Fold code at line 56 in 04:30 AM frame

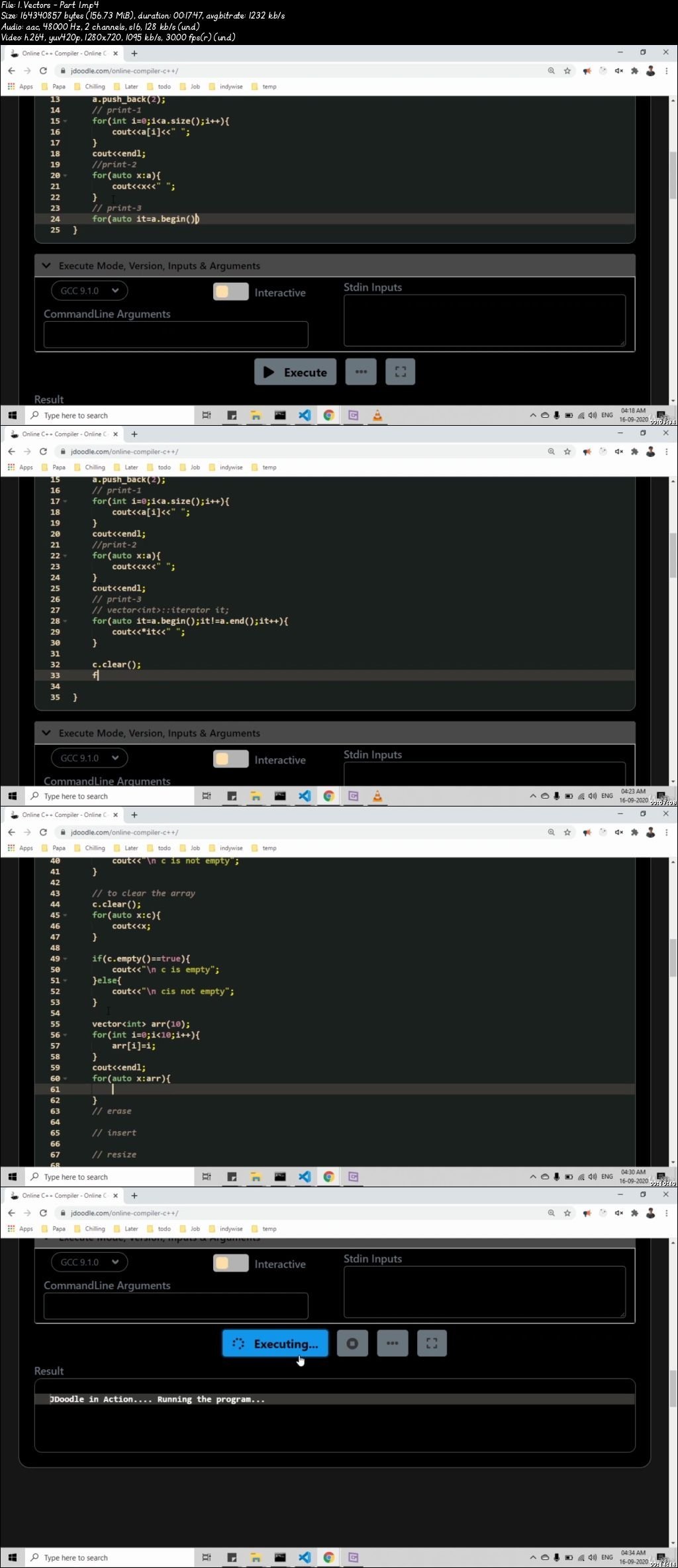(65, 1035)
